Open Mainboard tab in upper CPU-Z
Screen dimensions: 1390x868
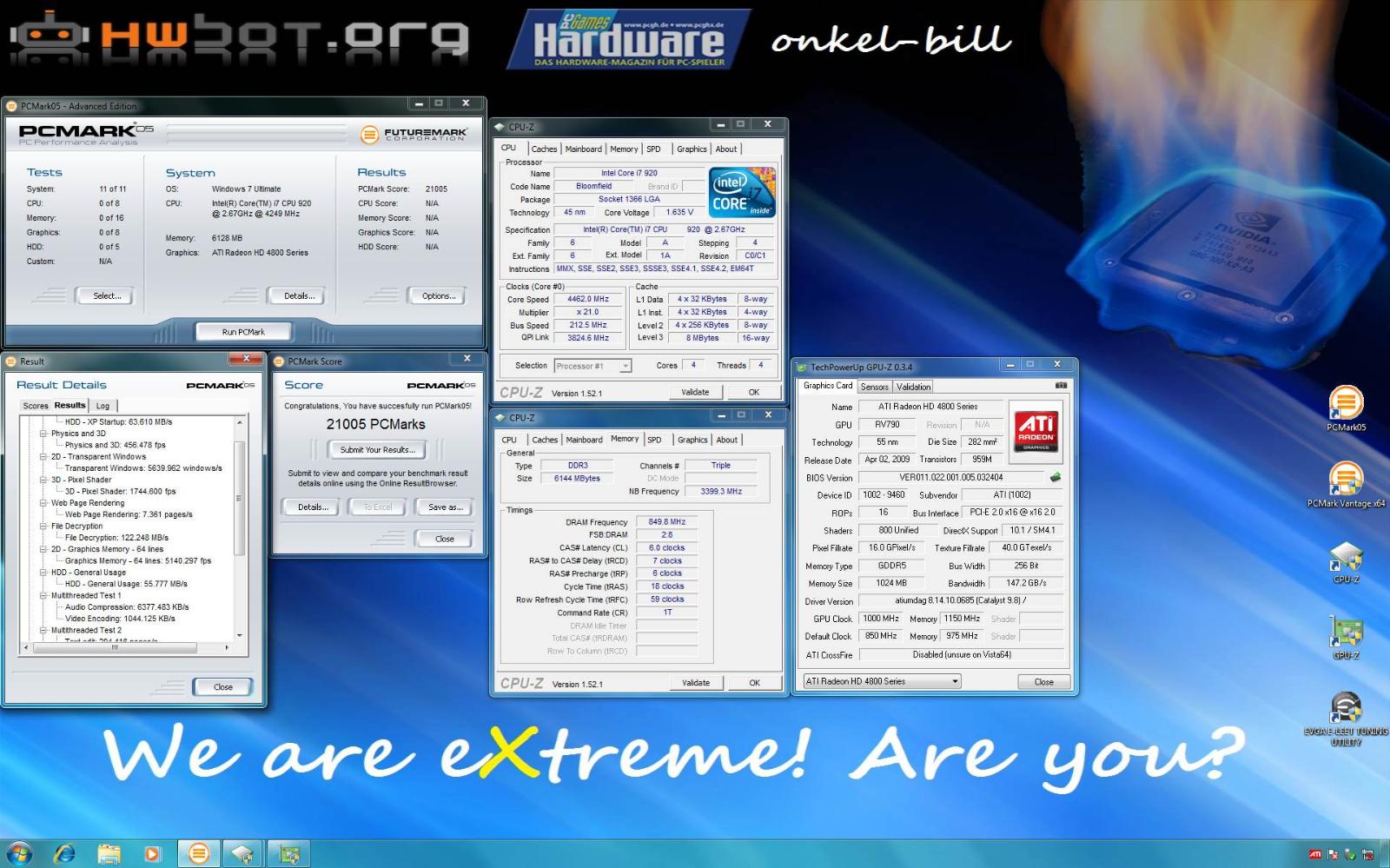pos(583,149)
